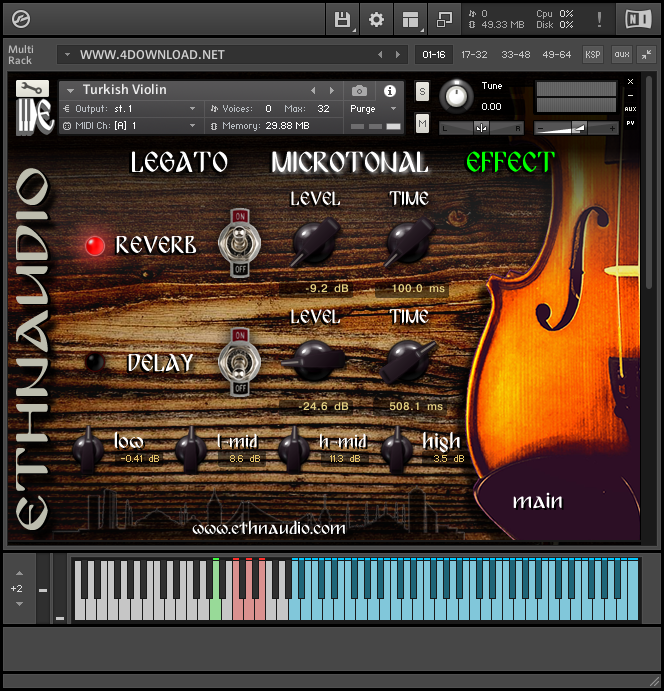Click the minimized view window icon
This screenshot has width=664, height=691.
444,20
